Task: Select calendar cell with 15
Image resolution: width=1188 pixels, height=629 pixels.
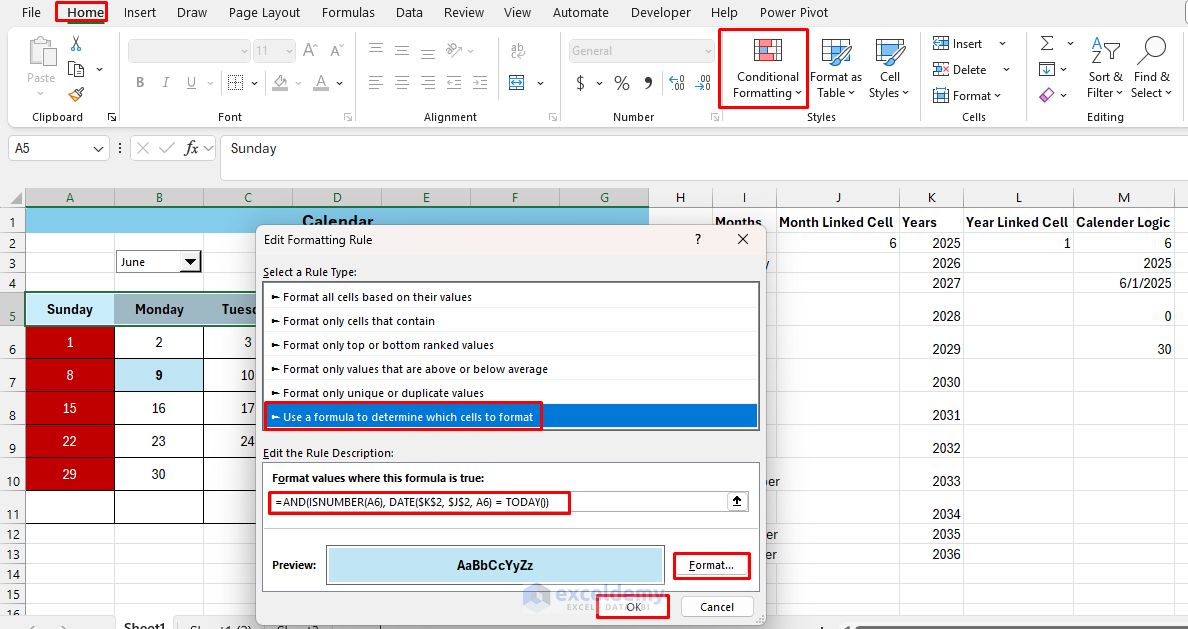Action: coord(70,408)
